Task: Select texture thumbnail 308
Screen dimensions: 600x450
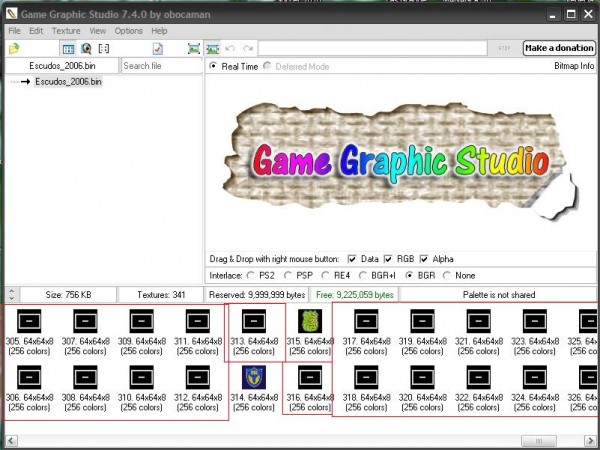Action: click(85, 377)
